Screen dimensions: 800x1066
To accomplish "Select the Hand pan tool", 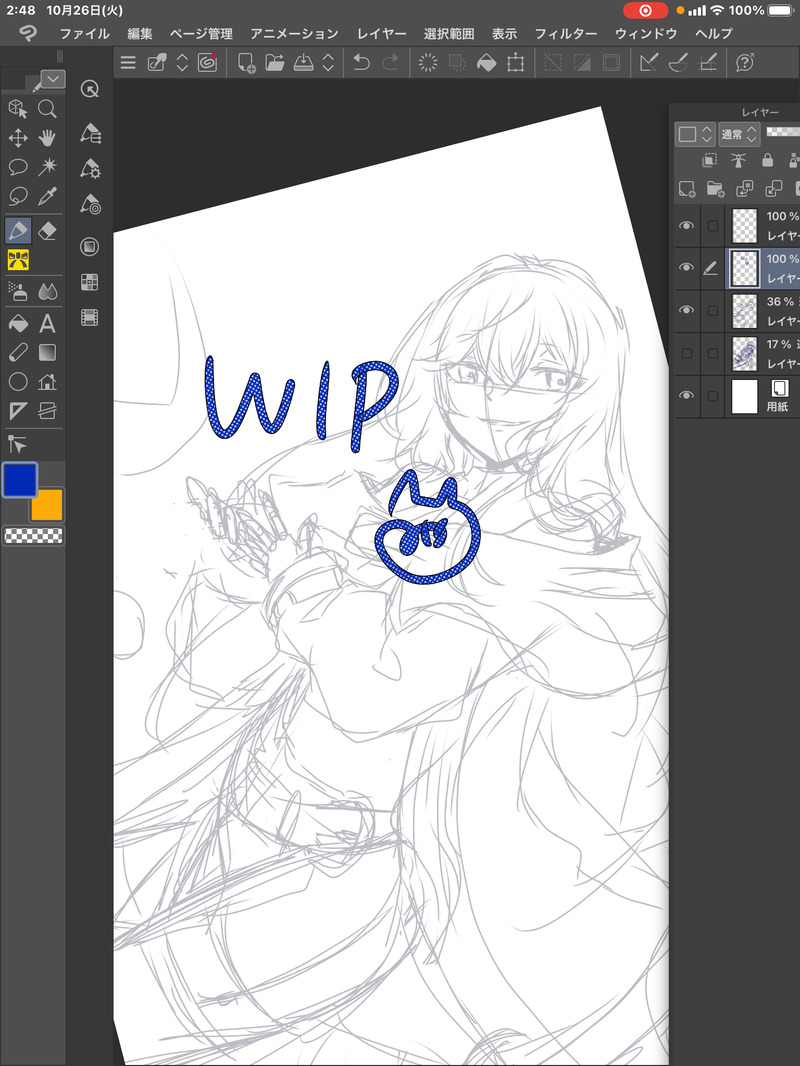I will [47, 138].
